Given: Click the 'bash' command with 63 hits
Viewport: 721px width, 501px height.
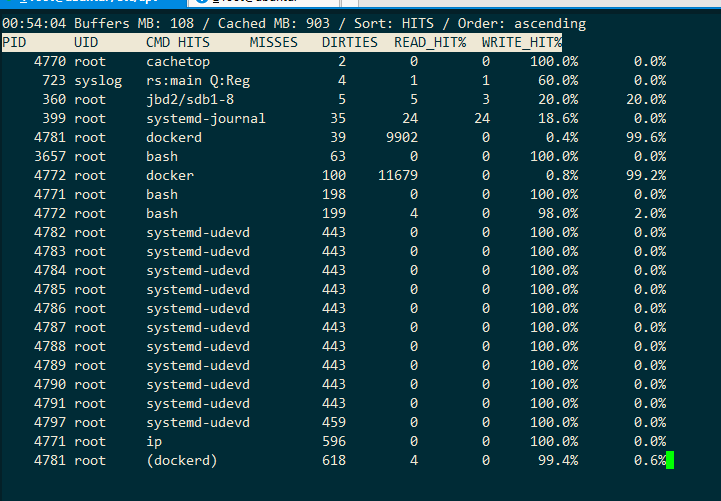Looking at the screenshot, I should pyautogui.click(x=162, y=156).
